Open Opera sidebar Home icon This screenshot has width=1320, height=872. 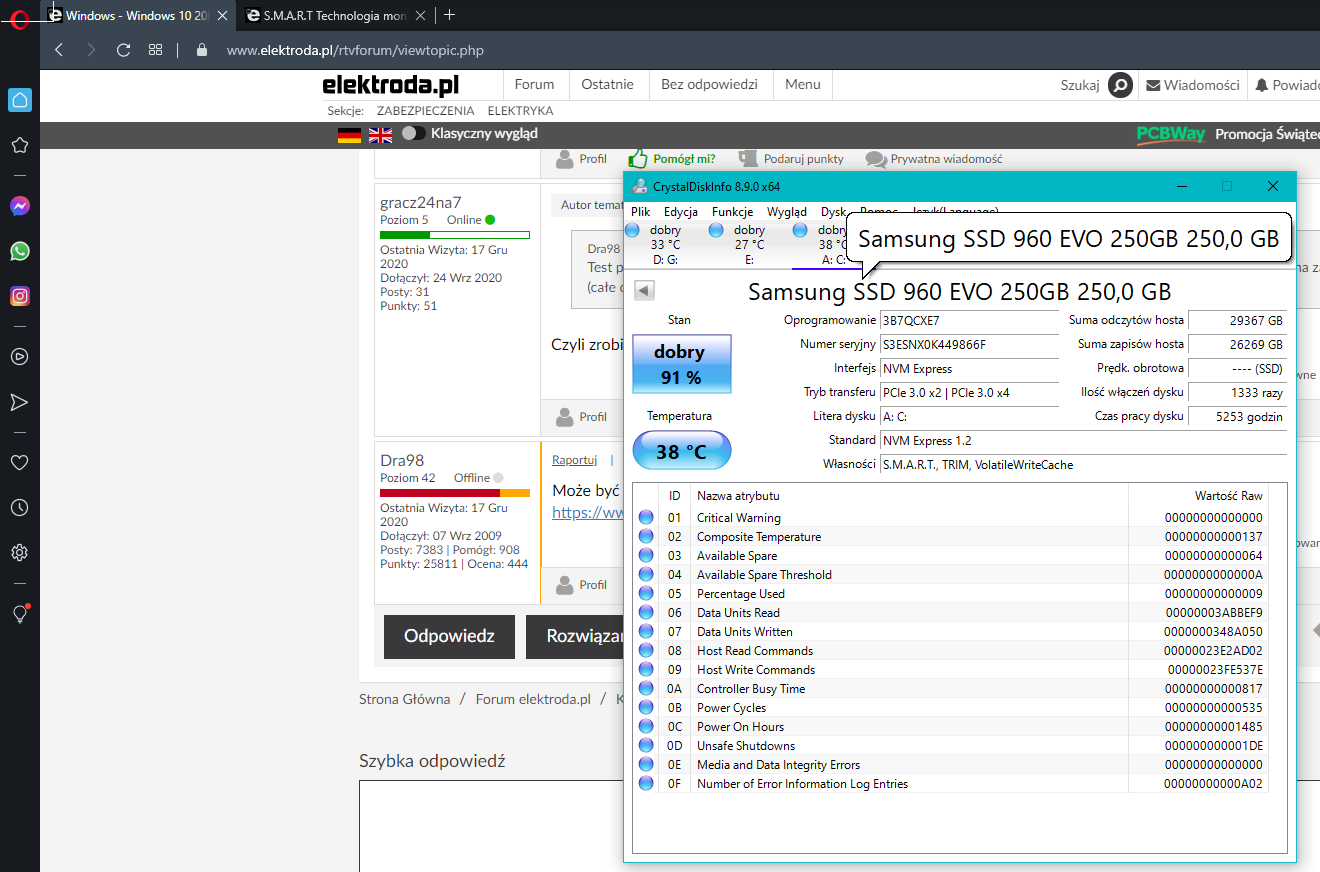pyautogui.click(x=19, y=100)
